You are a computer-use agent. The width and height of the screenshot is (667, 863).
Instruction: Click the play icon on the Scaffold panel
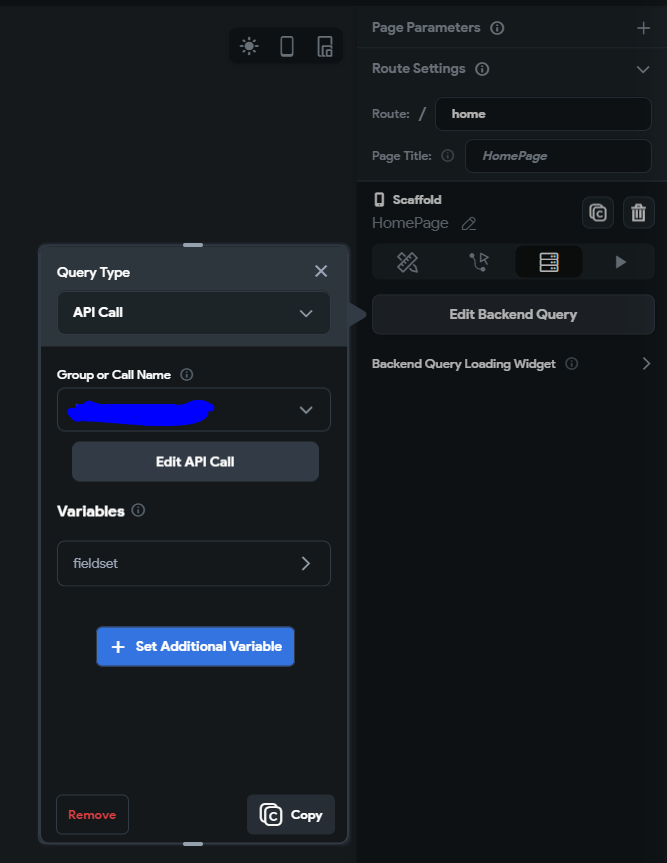click(618, 261)
